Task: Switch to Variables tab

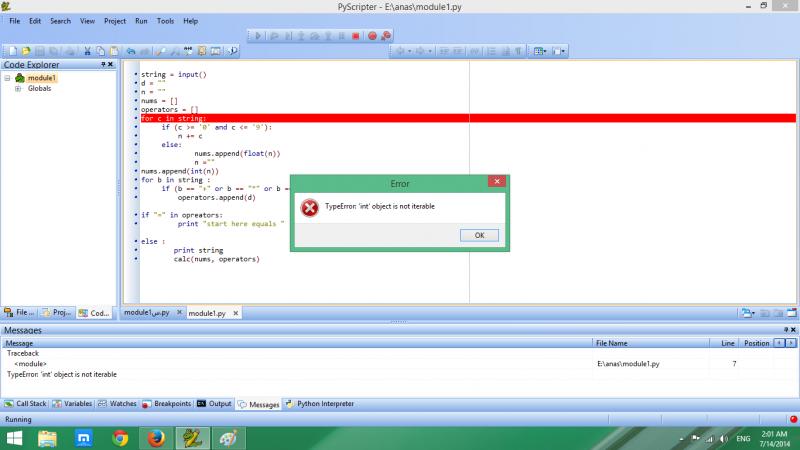Action: 72,404
